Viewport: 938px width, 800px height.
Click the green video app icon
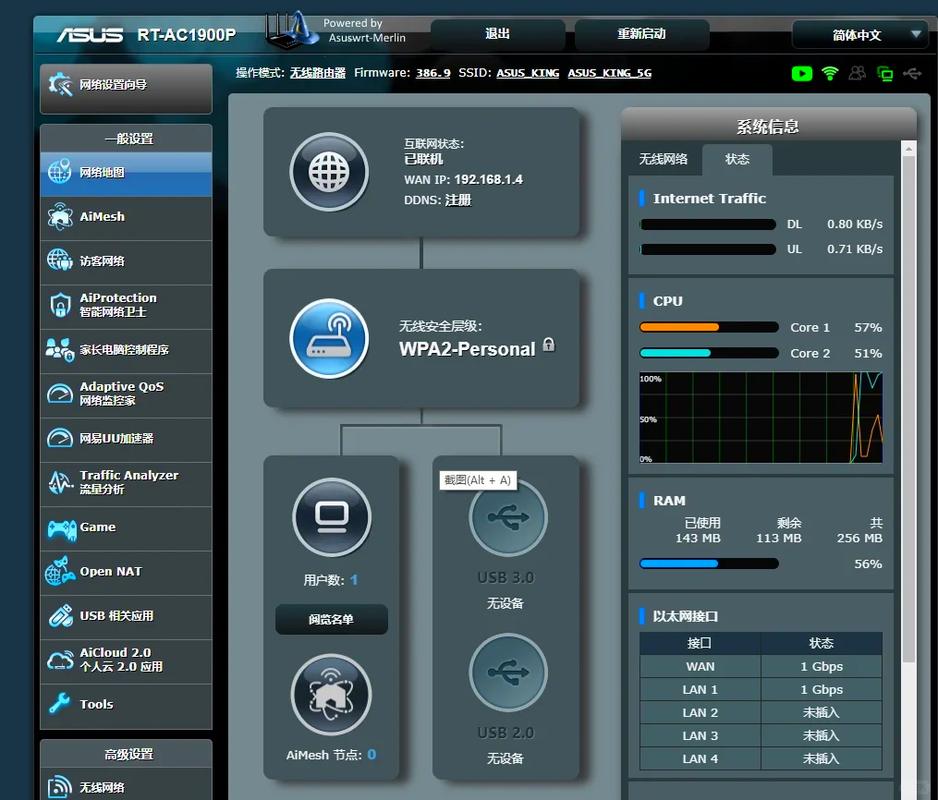802,74
